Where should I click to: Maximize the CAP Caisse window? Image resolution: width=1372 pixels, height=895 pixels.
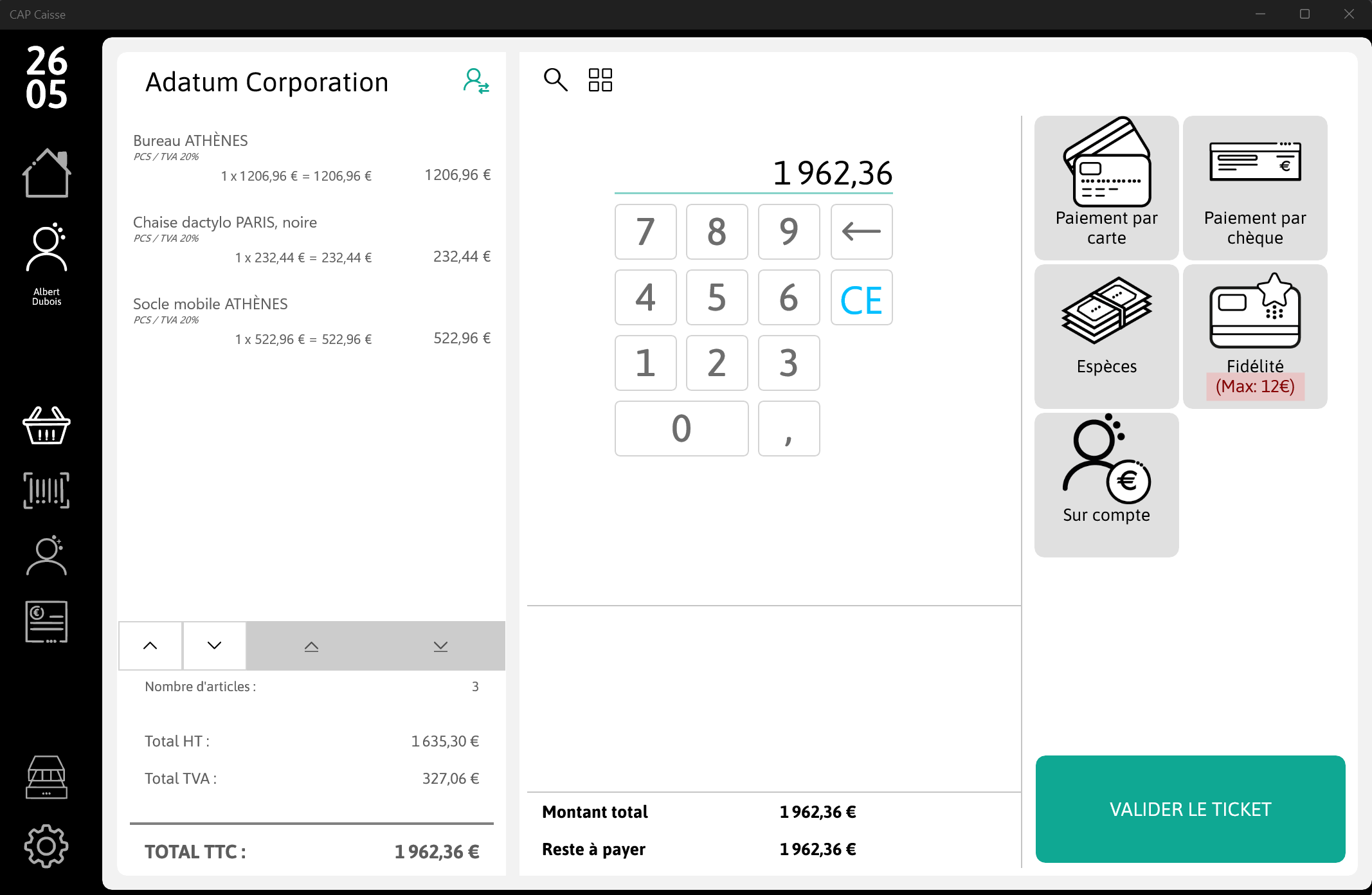pos(1304,14)
